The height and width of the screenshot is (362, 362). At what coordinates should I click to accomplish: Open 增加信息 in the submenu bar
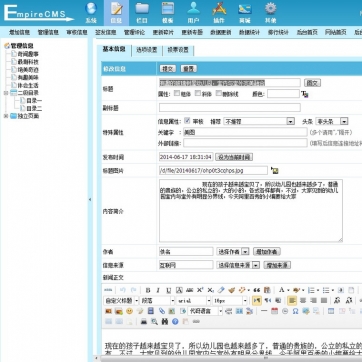19,32
